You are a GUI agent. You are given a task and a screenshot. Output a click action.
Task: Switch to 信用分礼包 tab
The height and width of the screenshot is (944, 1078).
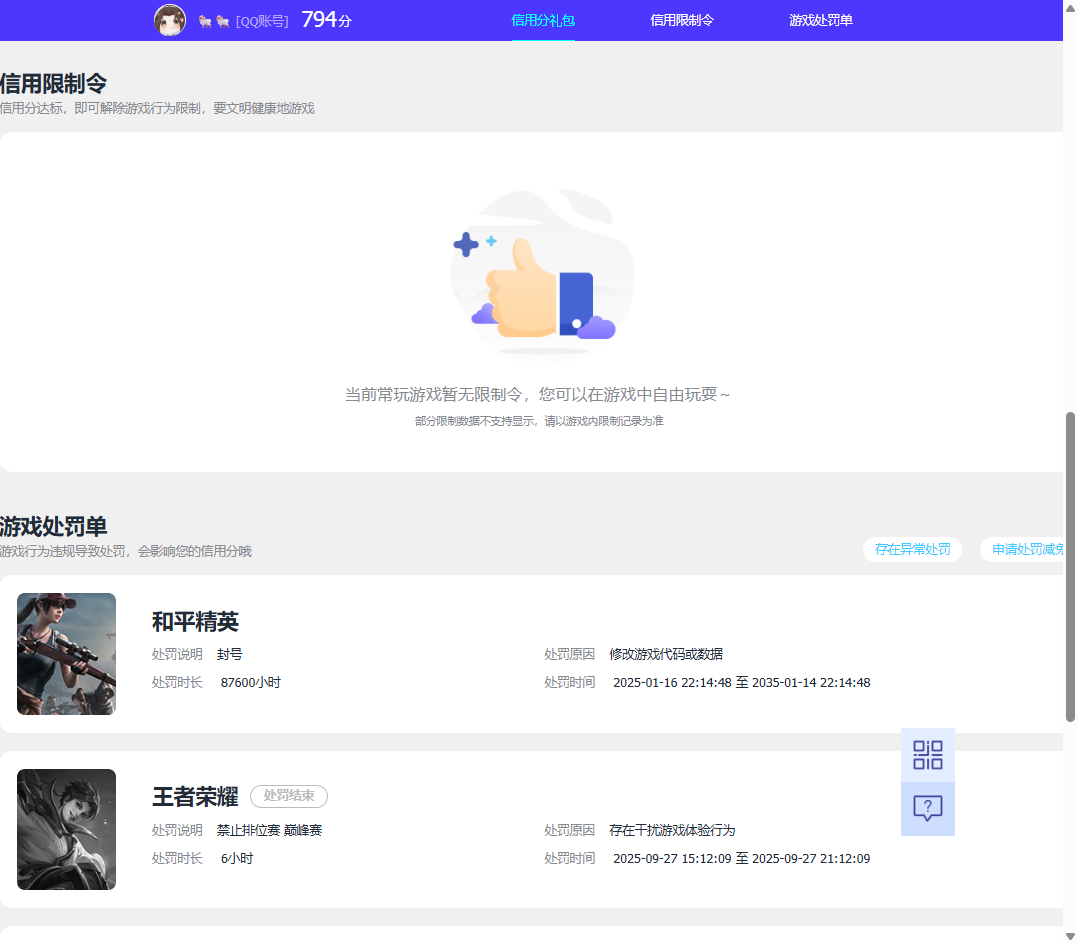[543, 21]
